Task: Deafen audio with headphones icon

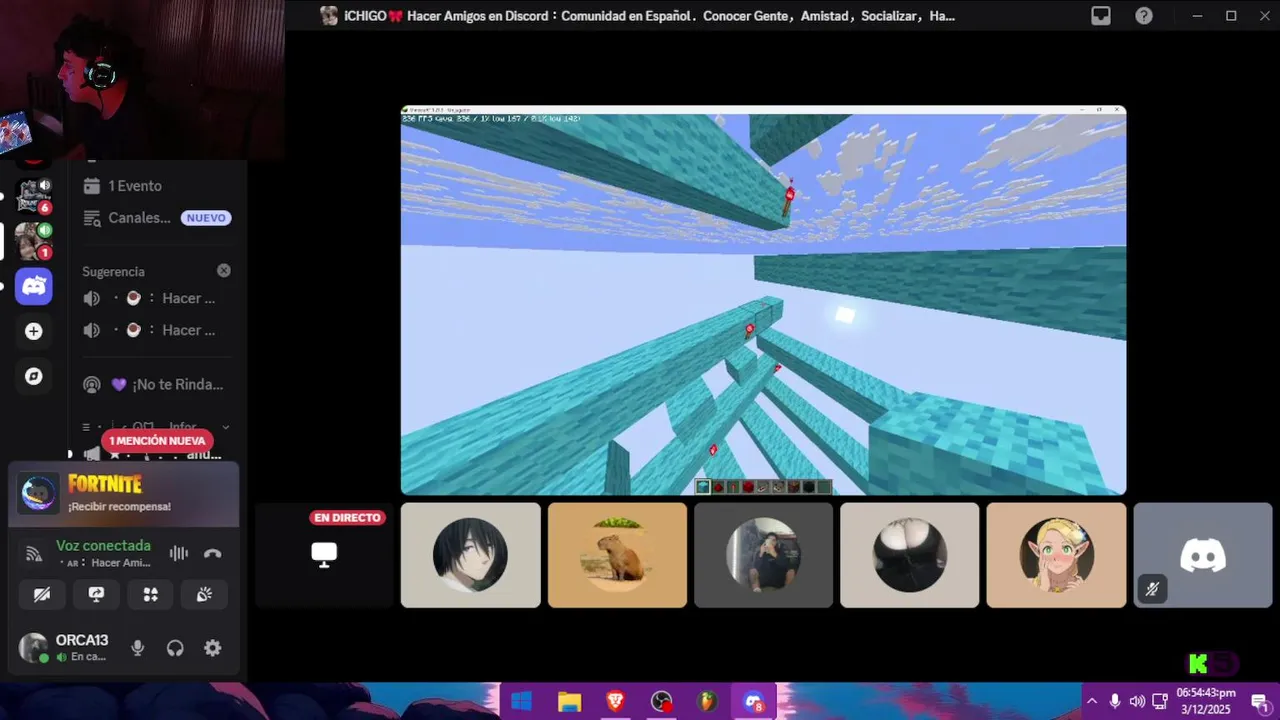Action: click(x=175, y=648)
